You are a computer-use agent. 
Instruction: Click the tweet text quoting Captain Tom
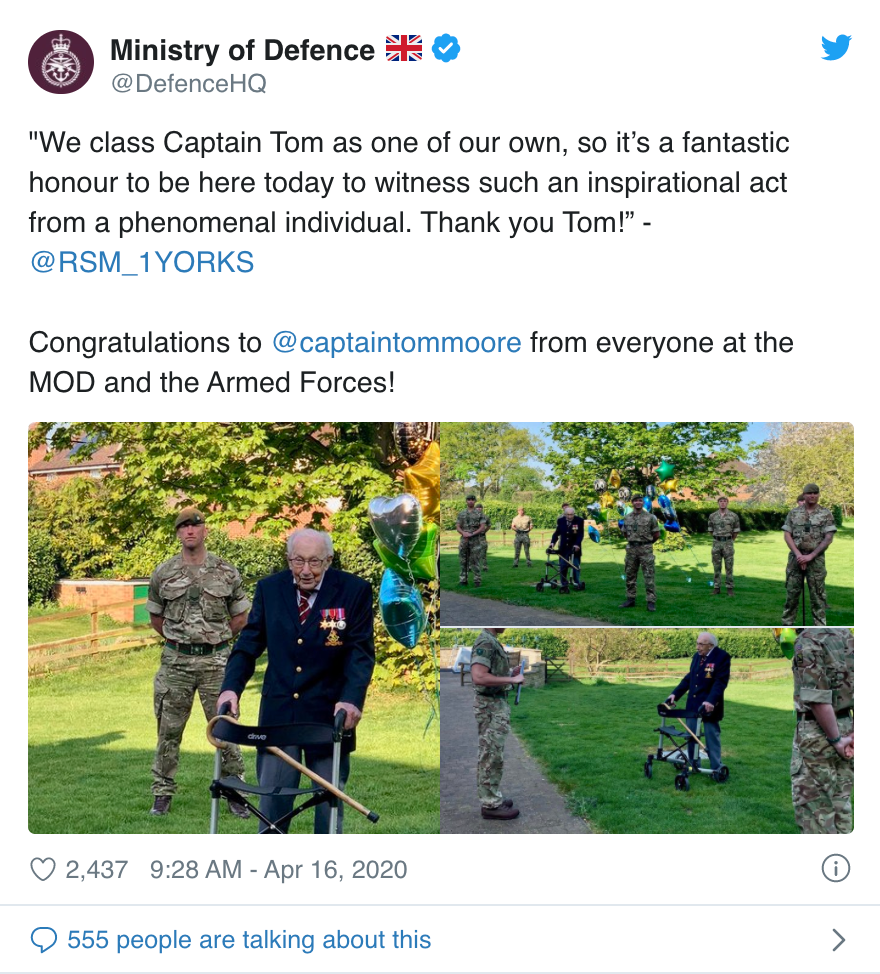(408, 182)
